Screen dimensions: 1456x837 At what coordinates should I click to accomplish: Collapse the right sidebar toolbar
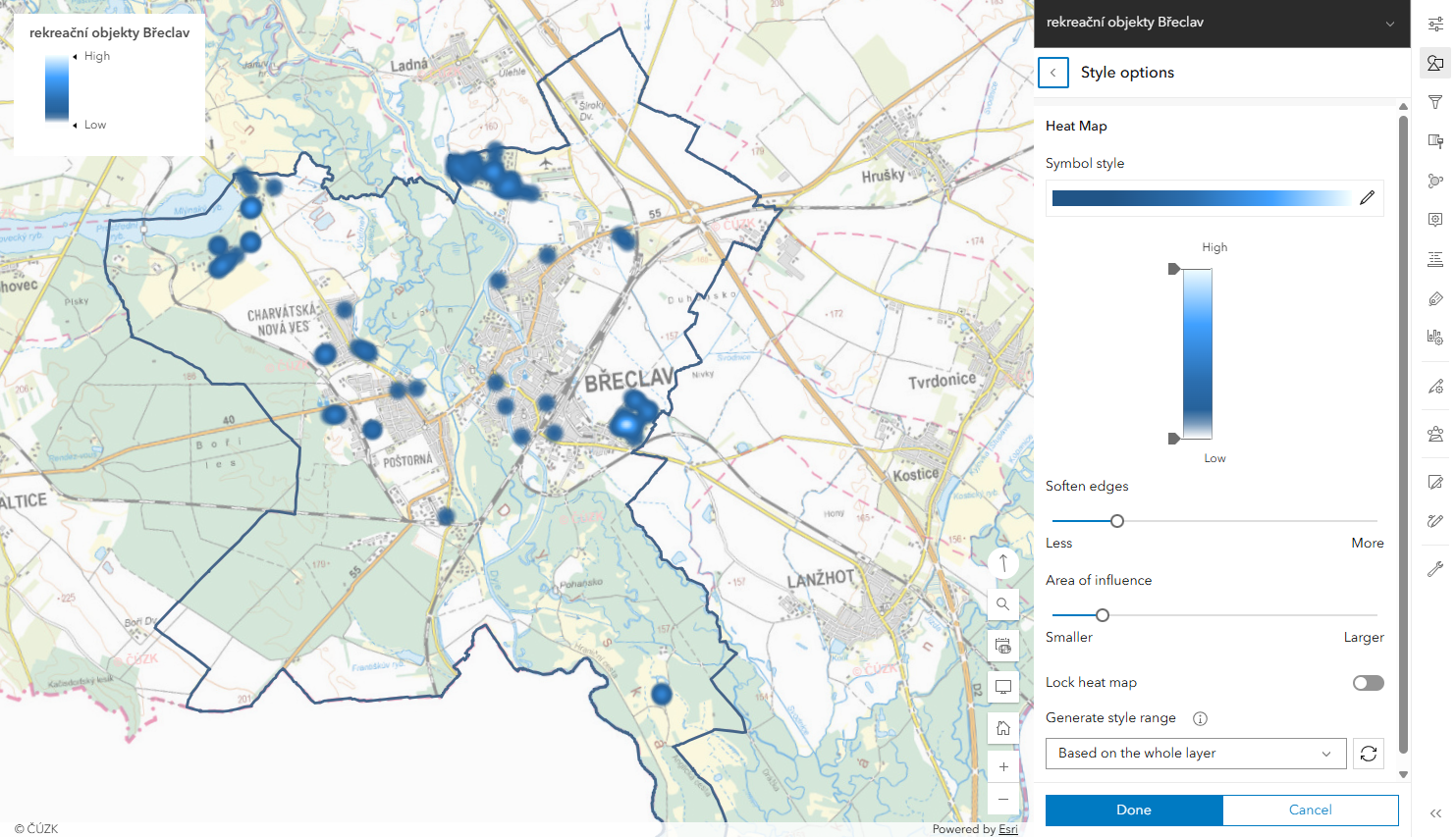1434,813
